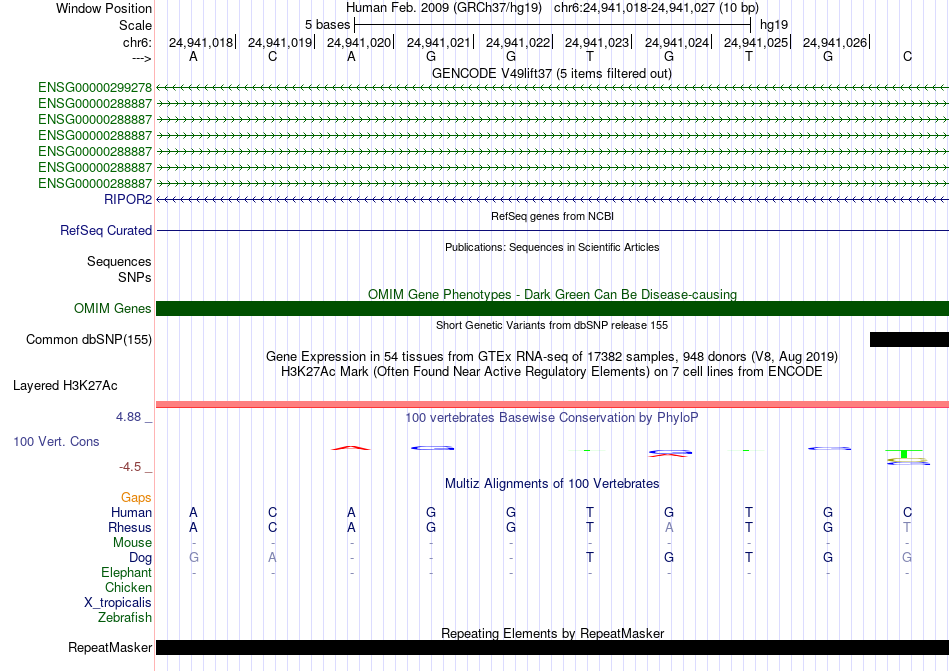Select the Layered H3K27Ac track label

click(65, 386)
